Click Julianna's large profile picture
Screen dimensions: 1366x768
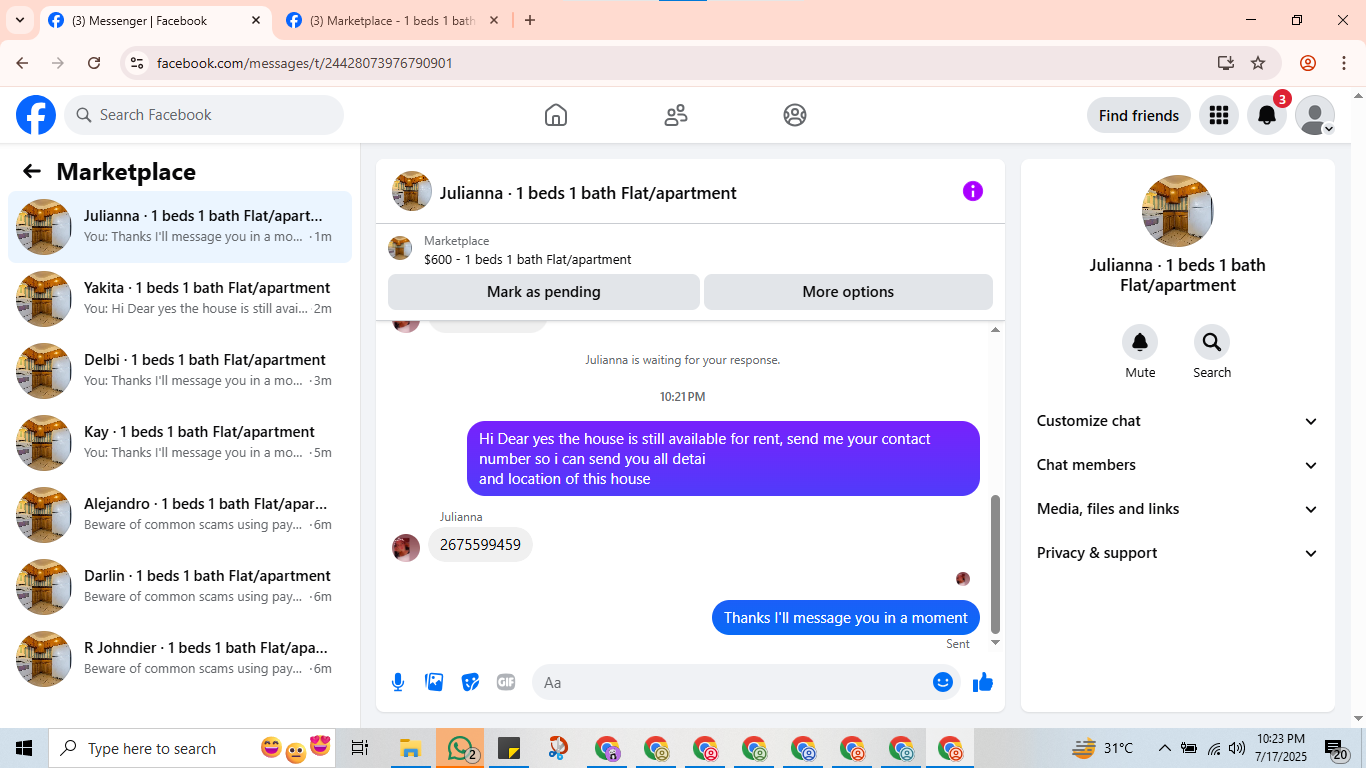click(1178, 211)
